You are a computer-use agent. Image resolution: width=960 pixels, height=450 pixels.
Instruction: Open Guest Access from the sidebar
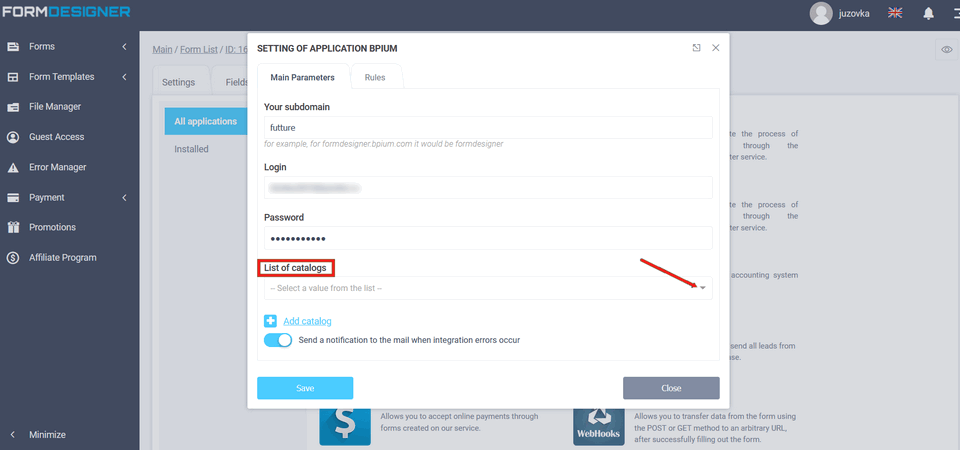(x=56, y=137)
